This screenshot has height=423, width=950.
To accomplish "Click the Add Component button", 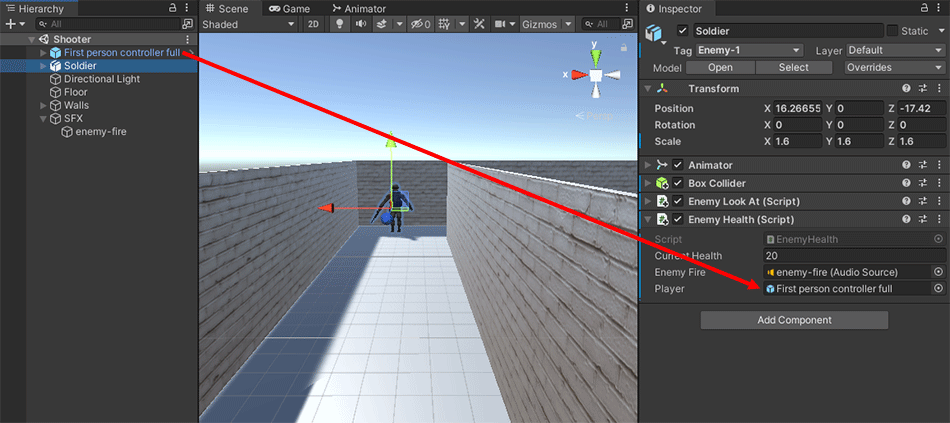I will click(794, 320).
